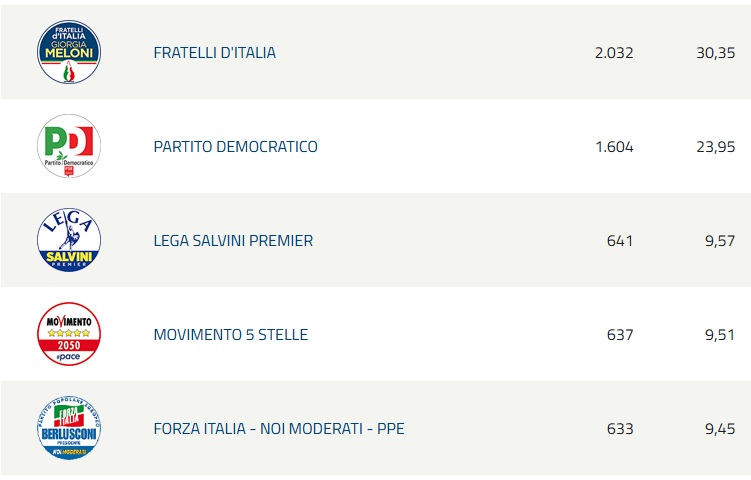Click the 9,57 percentage value
Screen dimensions: 751x480
(720, 241)
